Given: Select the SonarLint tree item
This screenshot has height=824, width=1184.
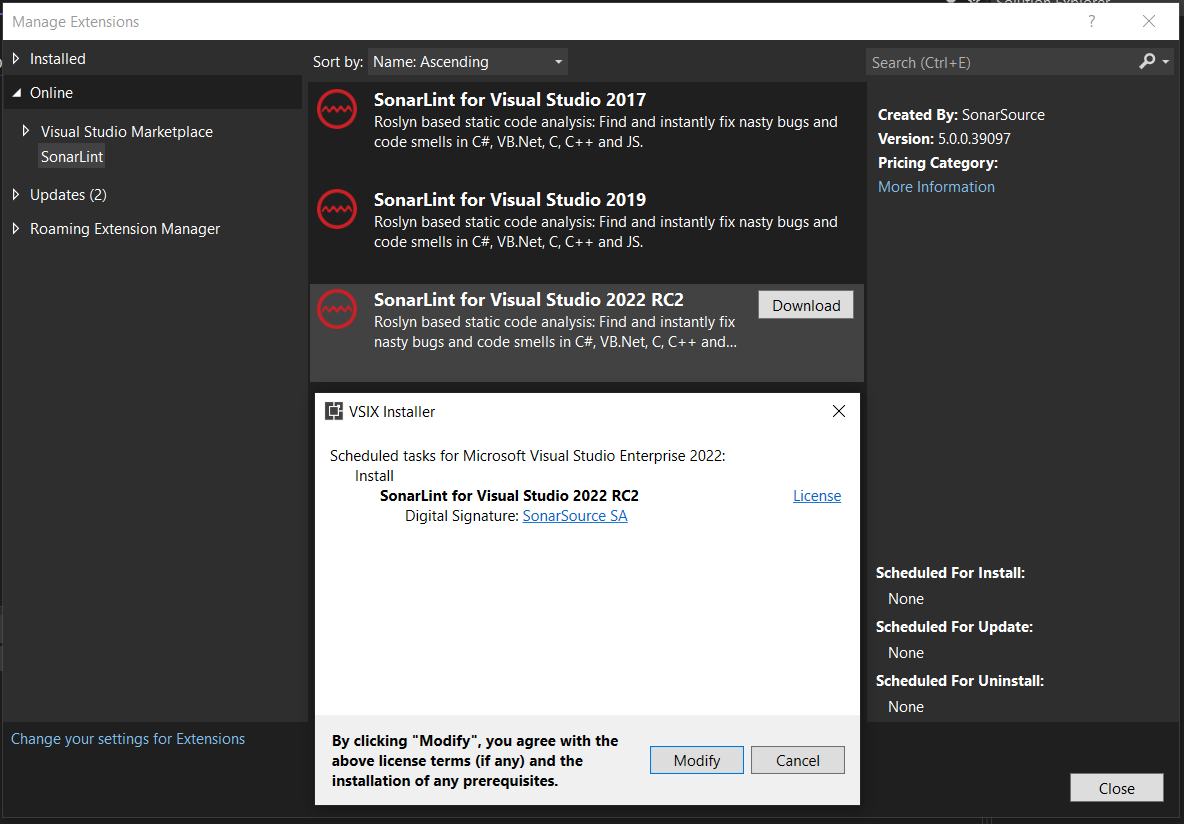Looking at the screenshot, I should point(72,156).
